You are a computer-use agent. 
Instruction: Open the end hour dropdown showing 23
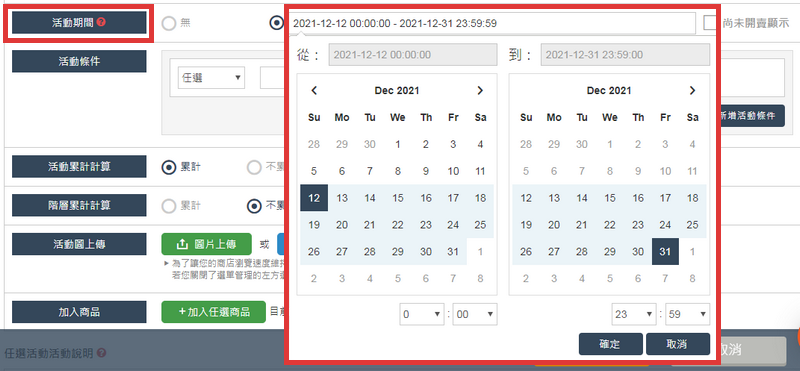[634, 314]
